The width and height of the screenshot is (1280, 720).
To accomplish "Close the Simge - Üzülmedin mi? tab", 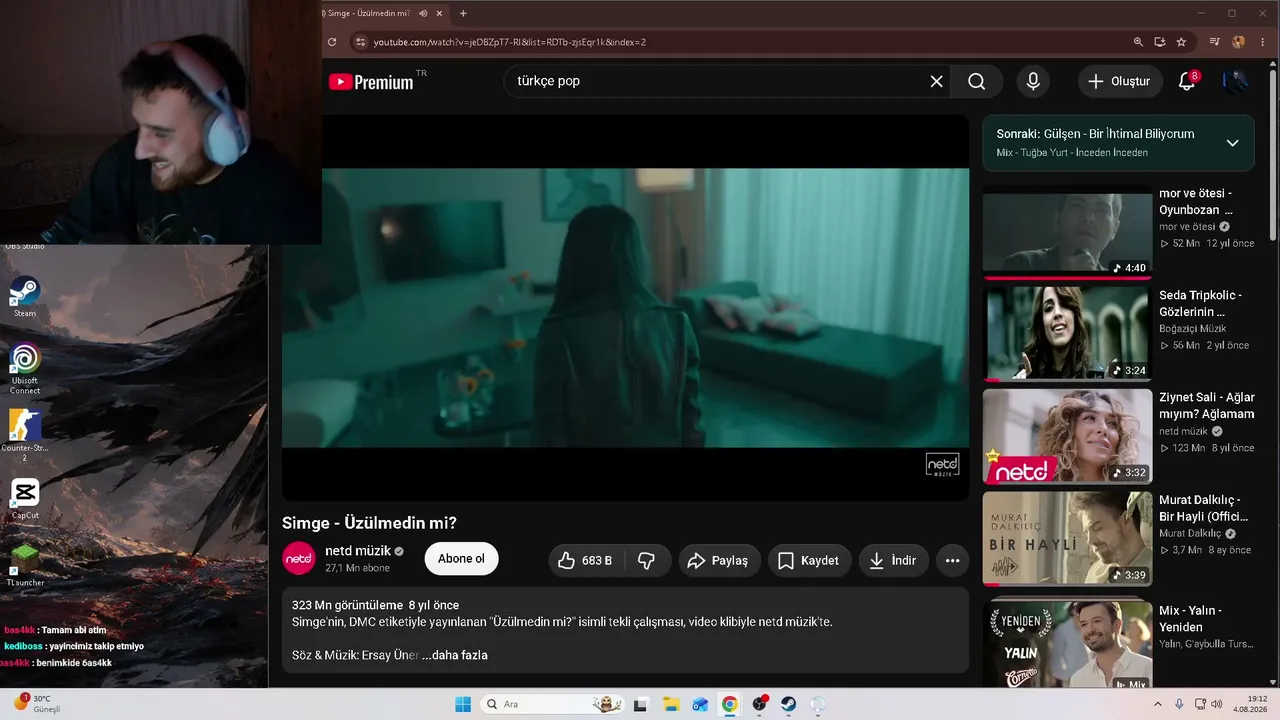I will [x=439, y=13].
